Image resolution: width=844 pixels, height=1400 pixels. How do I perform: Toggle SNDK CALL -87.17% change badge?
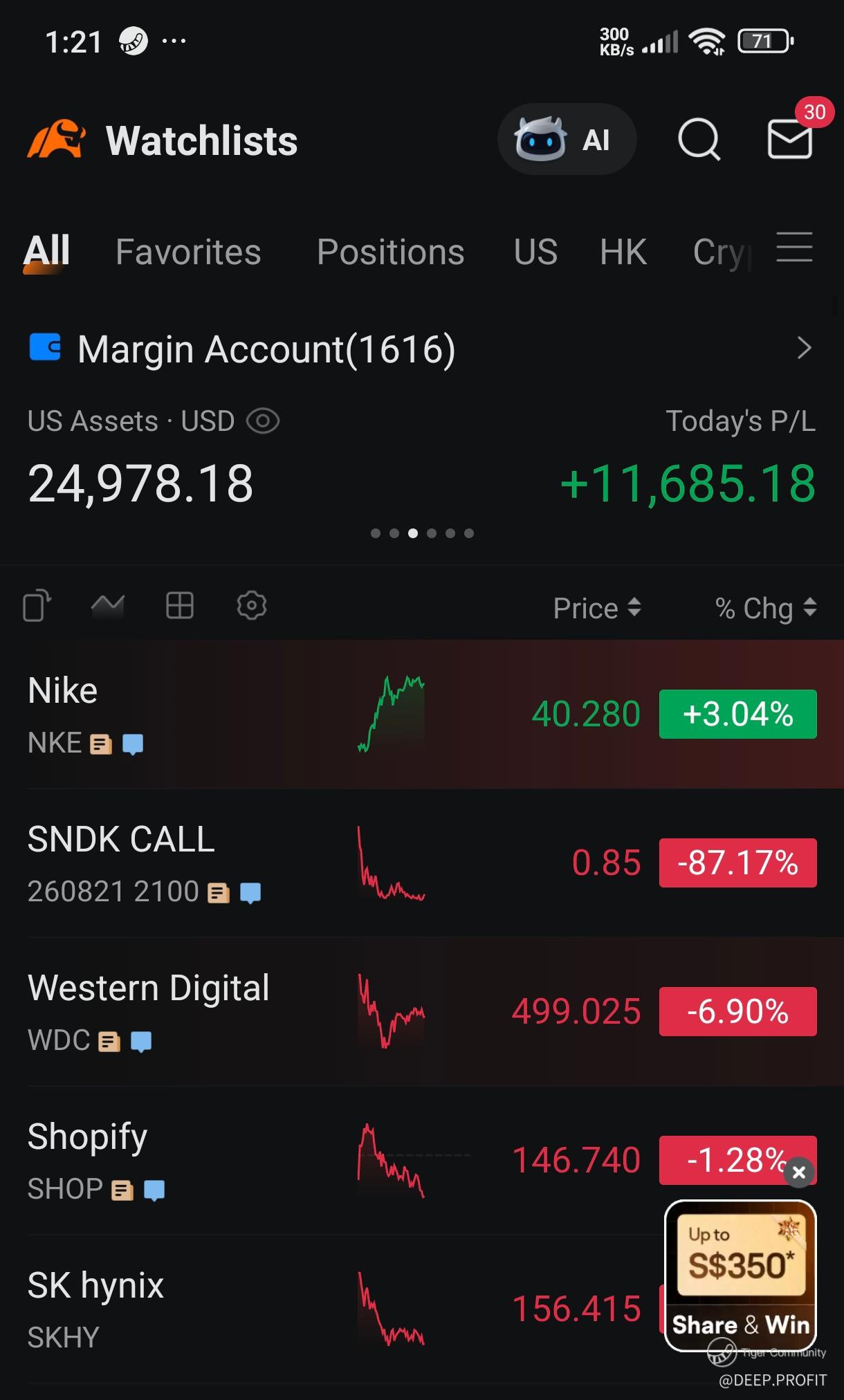coord(737,863)
